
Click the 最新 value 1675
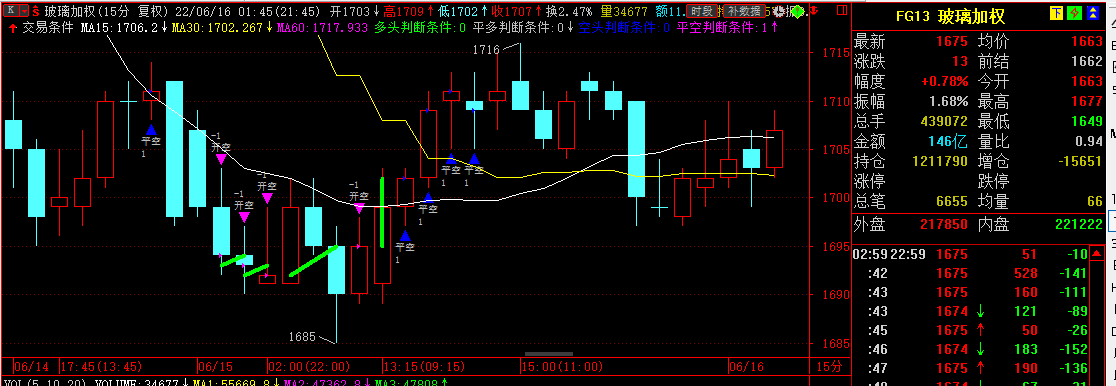click(951, 42)
